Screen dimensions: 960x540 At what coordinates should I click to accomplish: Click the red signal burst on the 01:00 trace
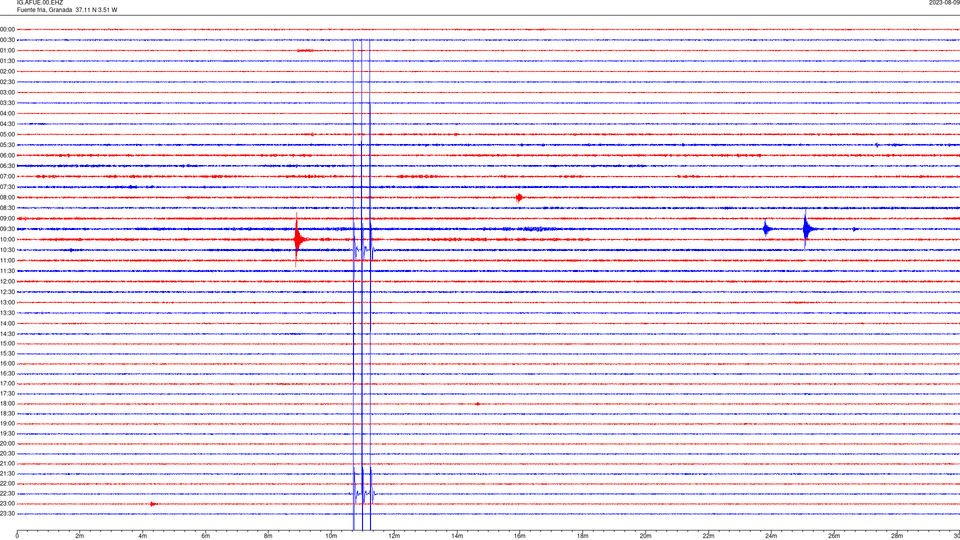click(x=305, y=51)
